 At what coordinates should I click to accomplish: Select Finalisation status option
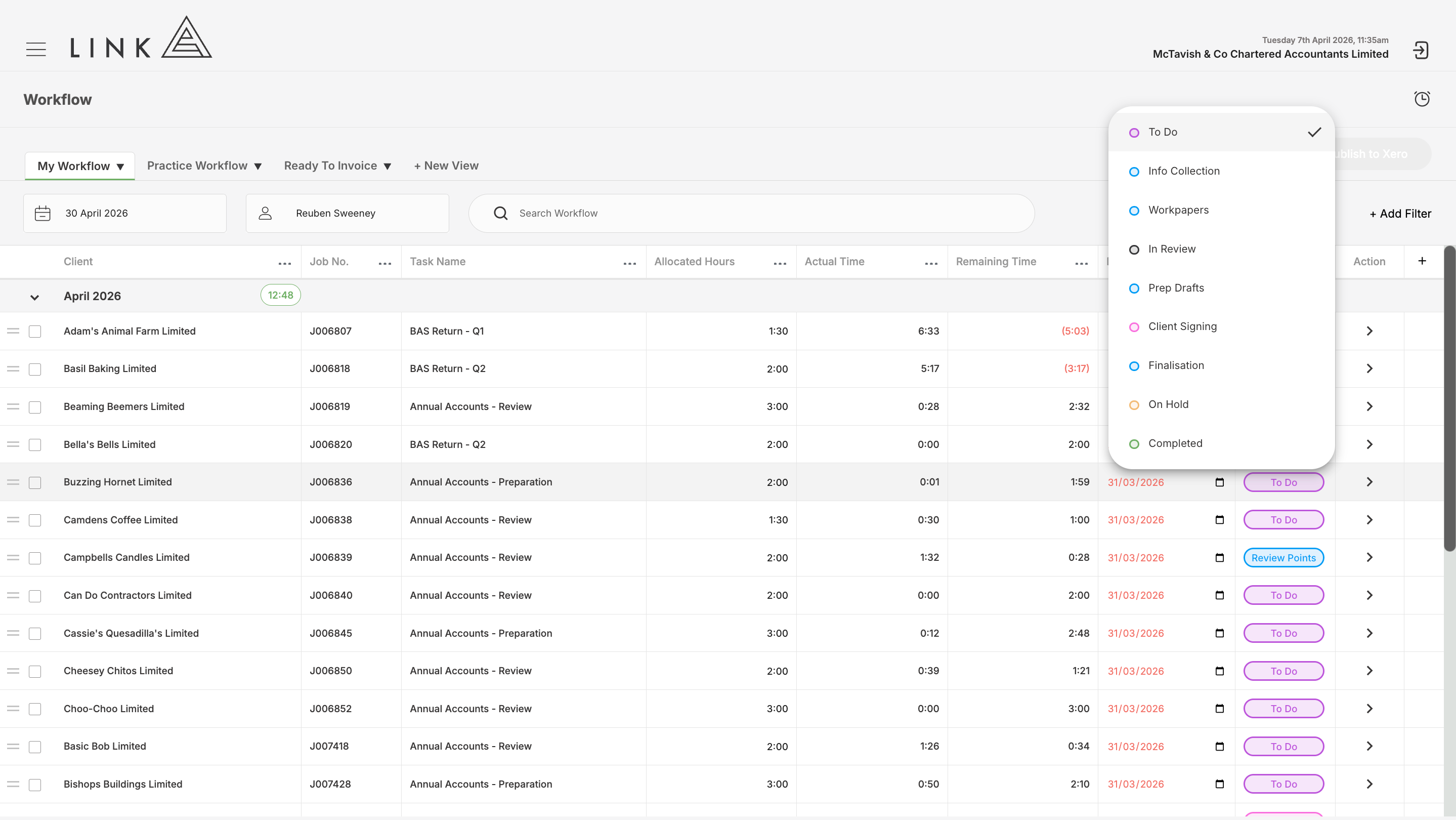point(1221,365)
